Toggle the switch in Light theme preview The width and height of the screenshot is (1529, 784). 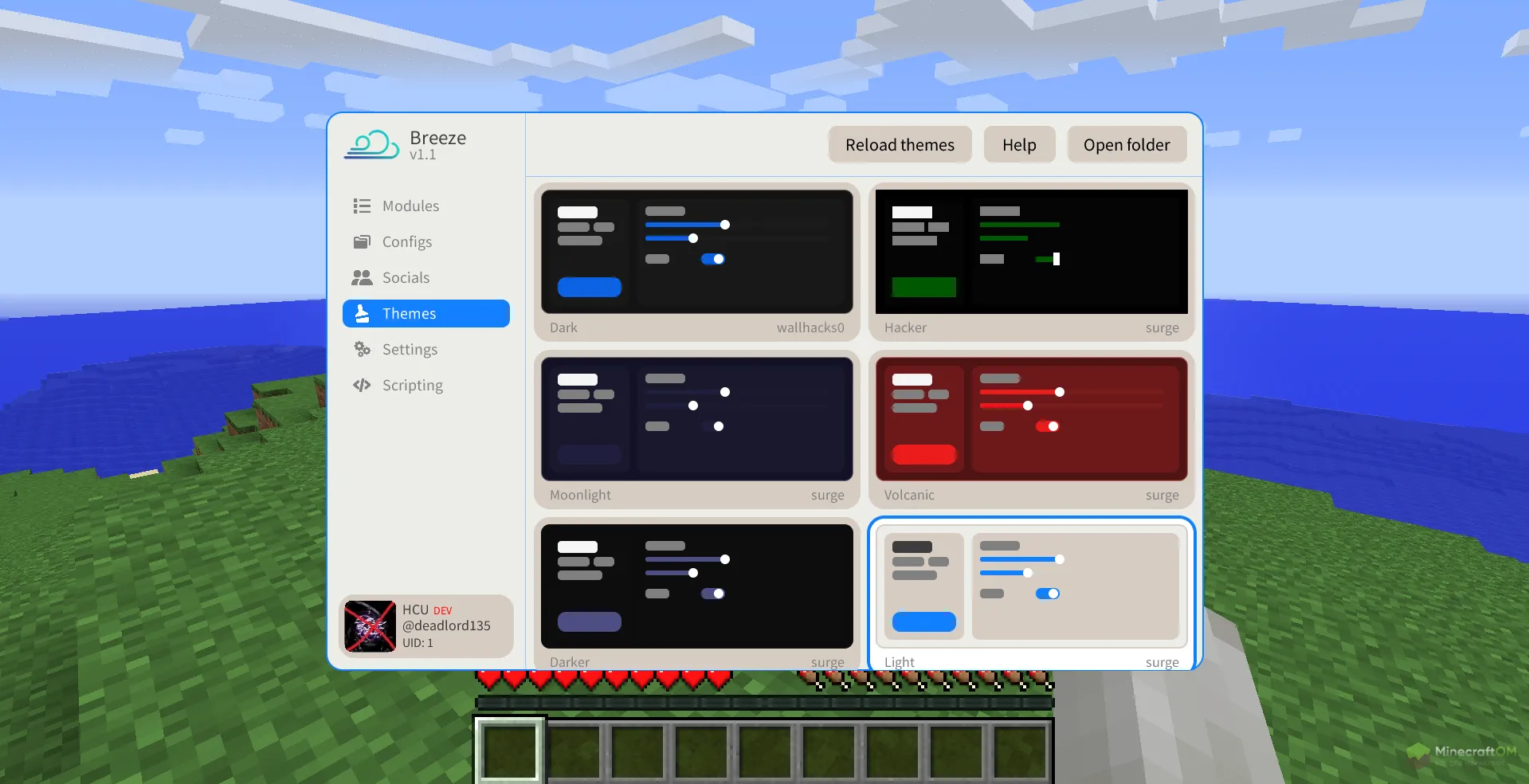[1047, 594]
